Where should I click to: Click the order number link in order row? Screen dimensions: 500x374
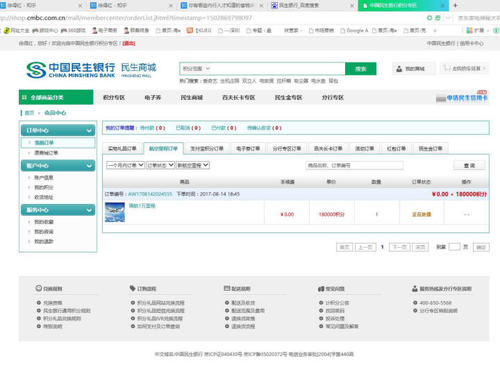(150, 194)
